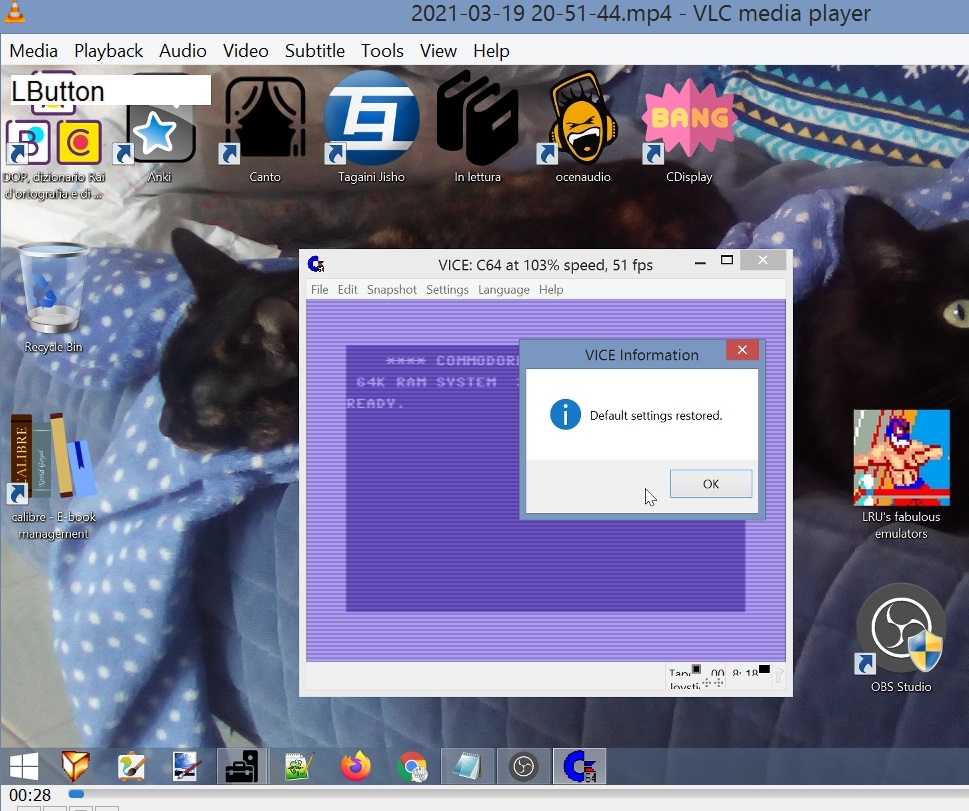Image resolution: width=969 pixels, height=811 pixels.
Task: Open the VICE Settings menu
Action: coord(447,289)
